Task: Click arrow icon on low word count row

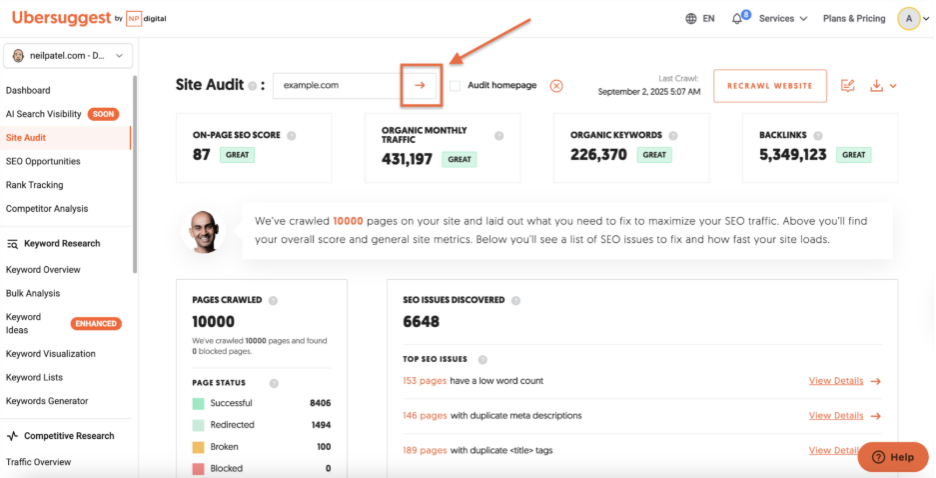Action: pyautogui.click(x=876, y=381)
